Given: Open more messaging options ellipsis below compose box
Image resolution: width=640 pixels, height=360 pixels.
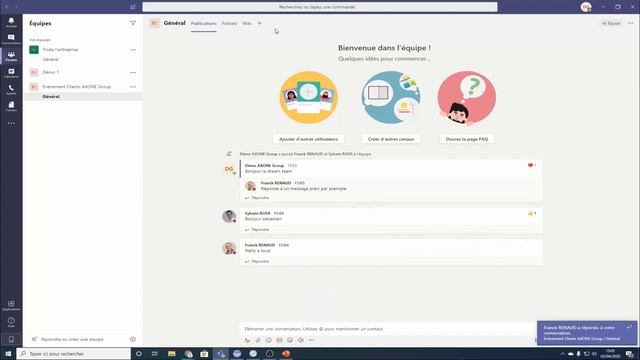Looking at the screenshot, I should click(x=311, y=340).
